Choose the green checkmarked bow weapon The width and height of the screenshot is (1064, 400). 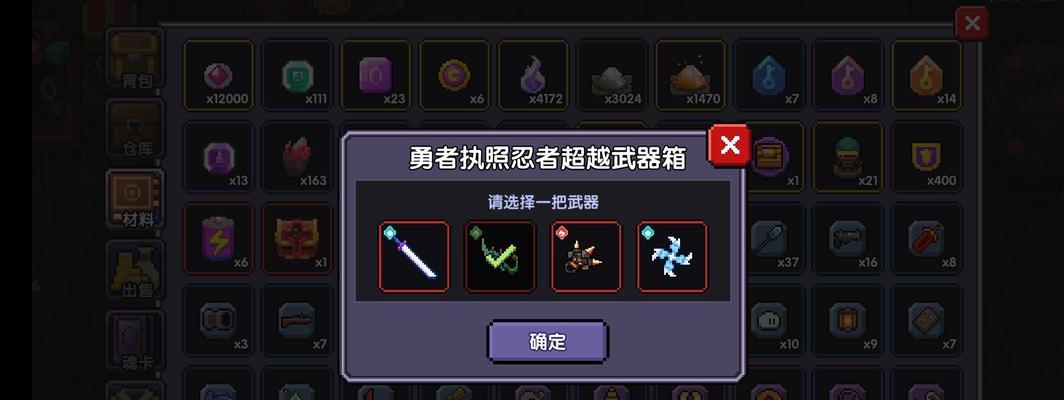[x=500, y=257]
